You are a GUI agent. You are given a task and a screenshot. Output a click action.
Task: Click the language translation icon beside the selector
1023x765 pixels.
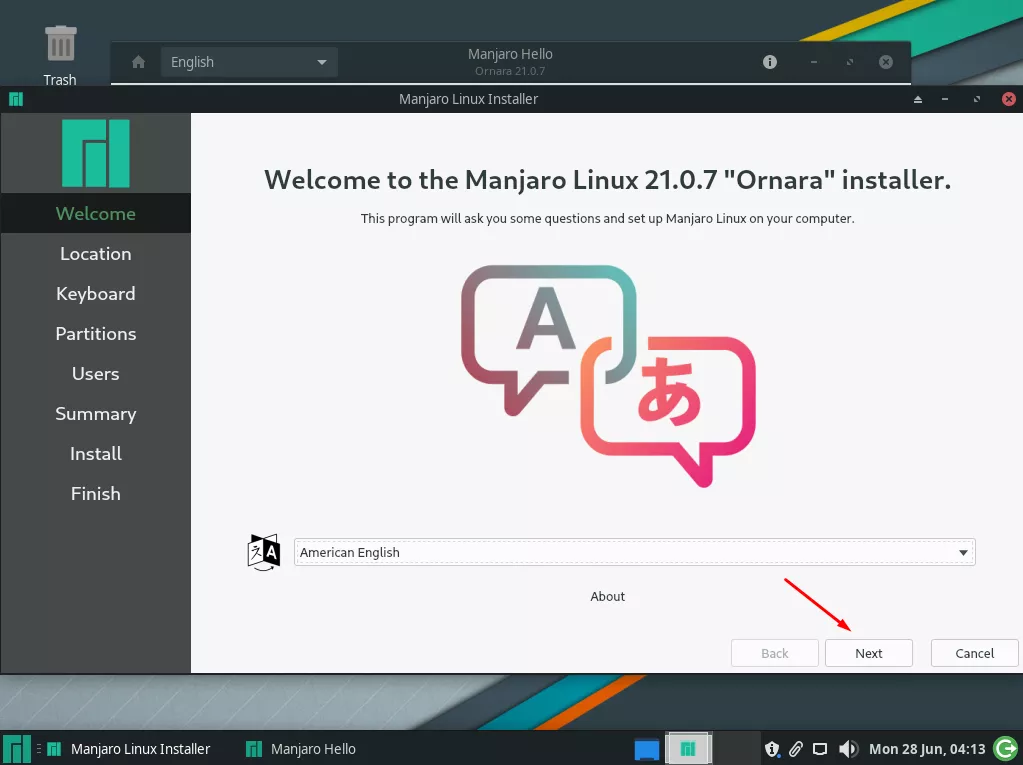click(264, 552)
